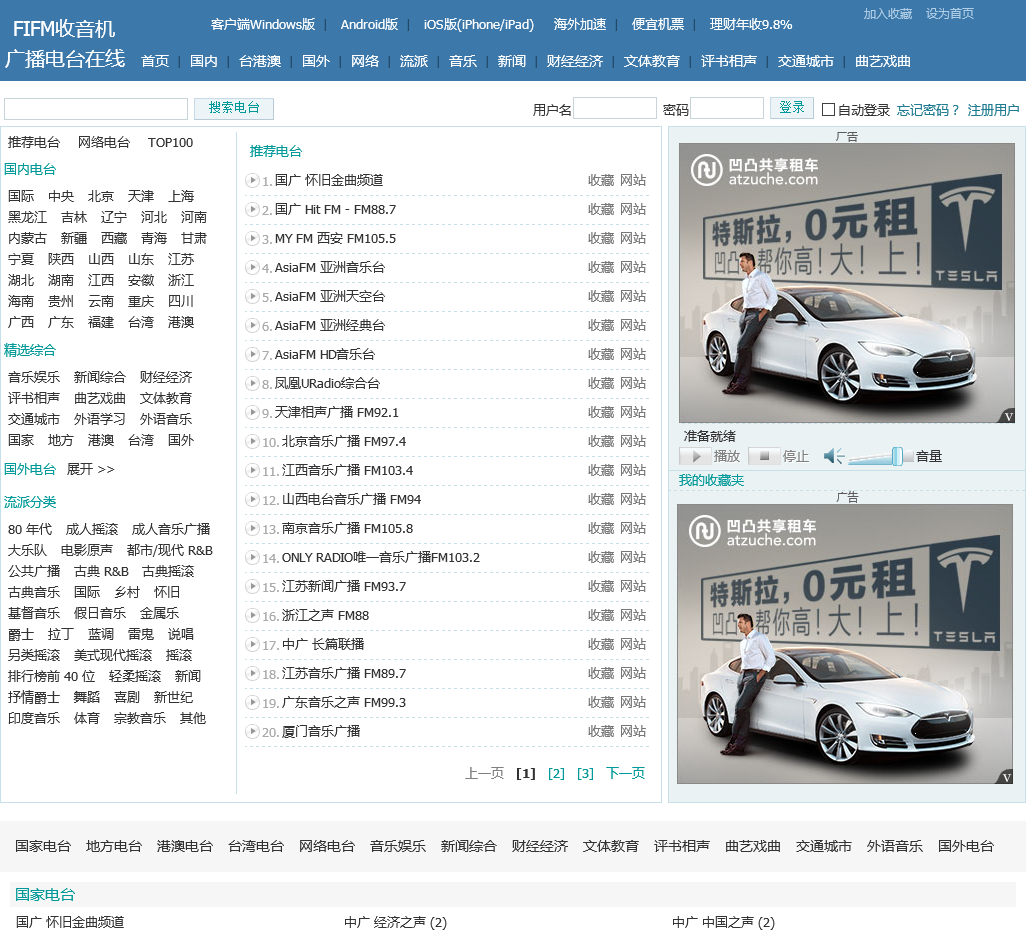
Task: Open the 注册用户 registration link
Action: coord(993,110)
